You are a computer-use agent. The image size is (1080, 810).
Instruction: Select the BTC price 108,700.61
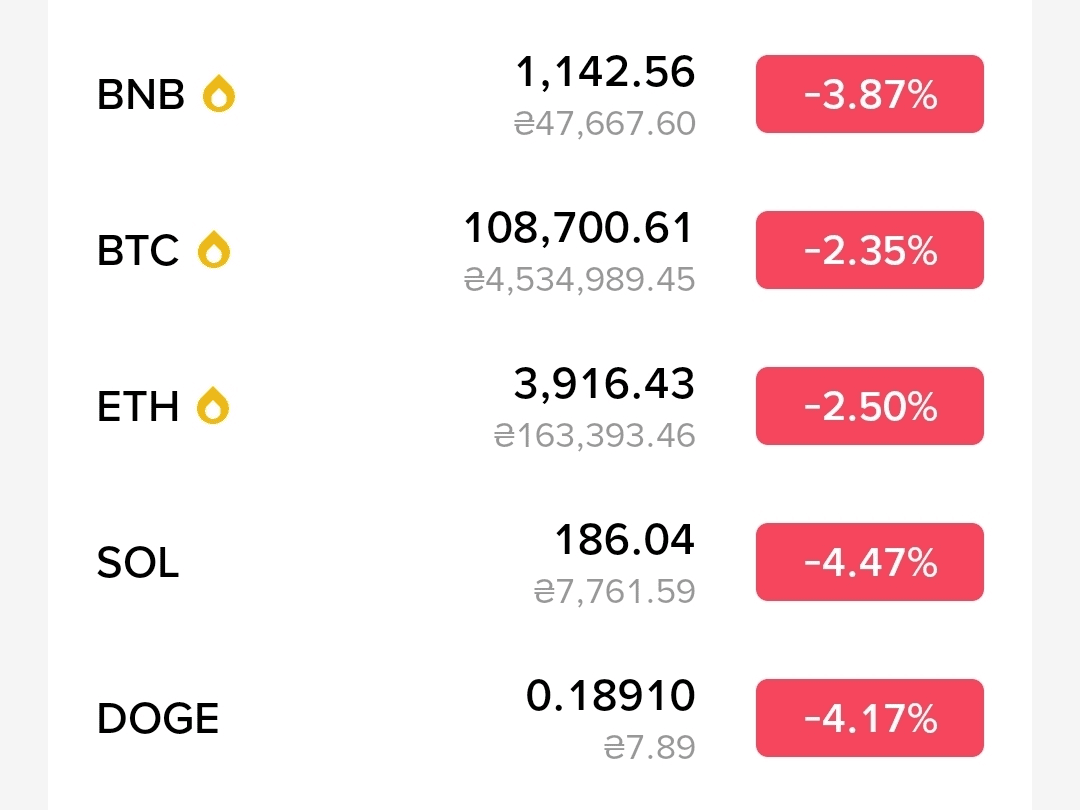pos(578,228)
